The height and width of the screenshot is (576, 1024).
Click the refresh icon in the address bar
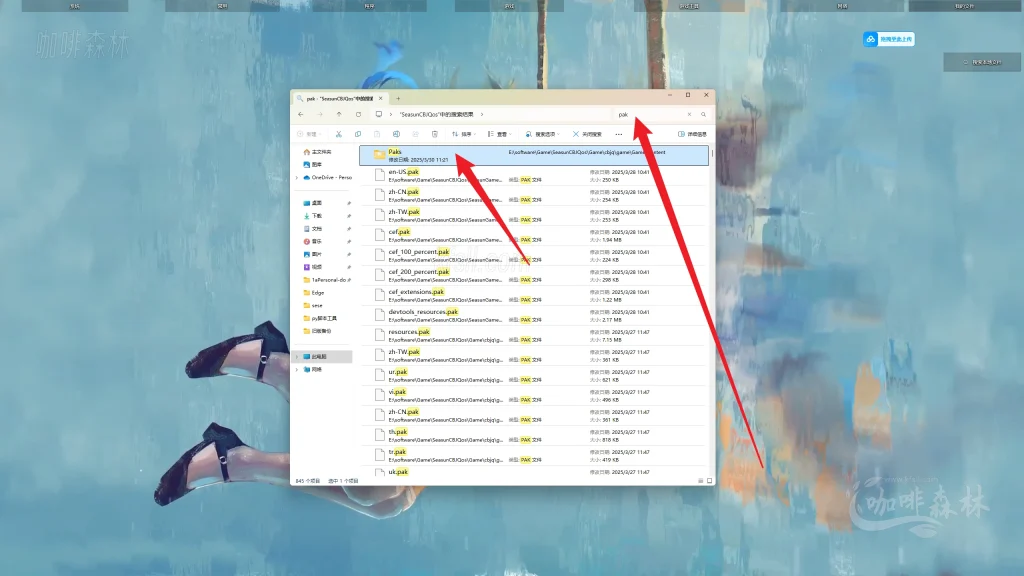[357, 113]
